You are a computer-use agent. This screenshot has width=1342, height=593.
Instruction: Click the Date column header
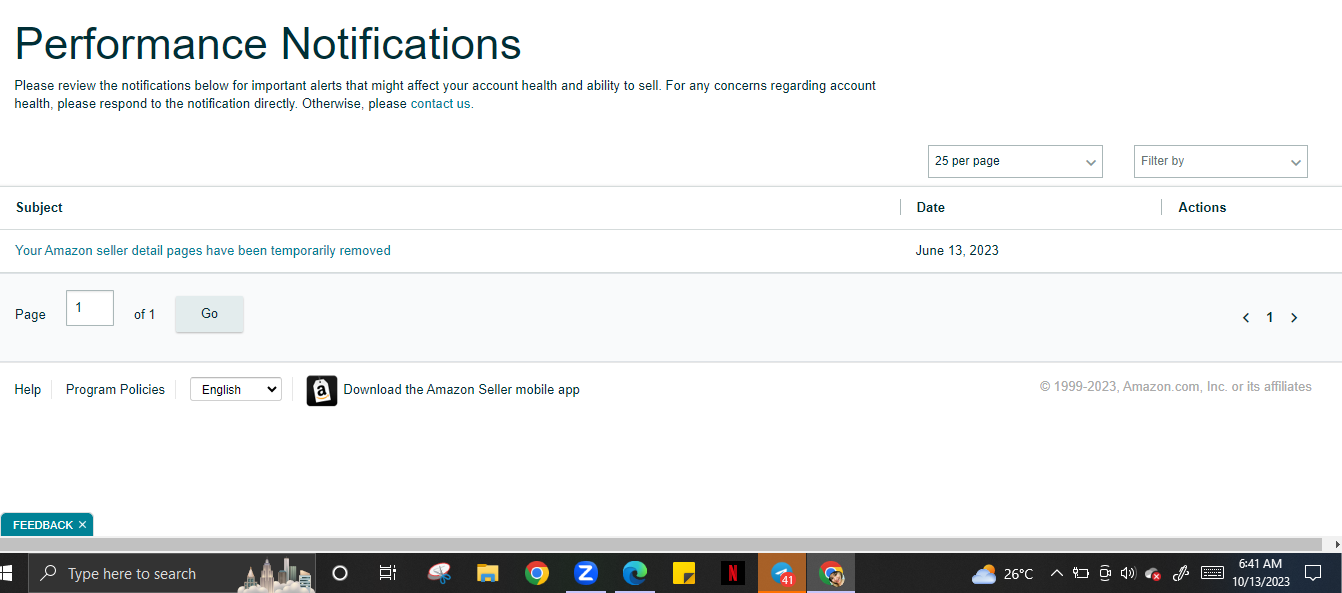click(x=930, y=207)
